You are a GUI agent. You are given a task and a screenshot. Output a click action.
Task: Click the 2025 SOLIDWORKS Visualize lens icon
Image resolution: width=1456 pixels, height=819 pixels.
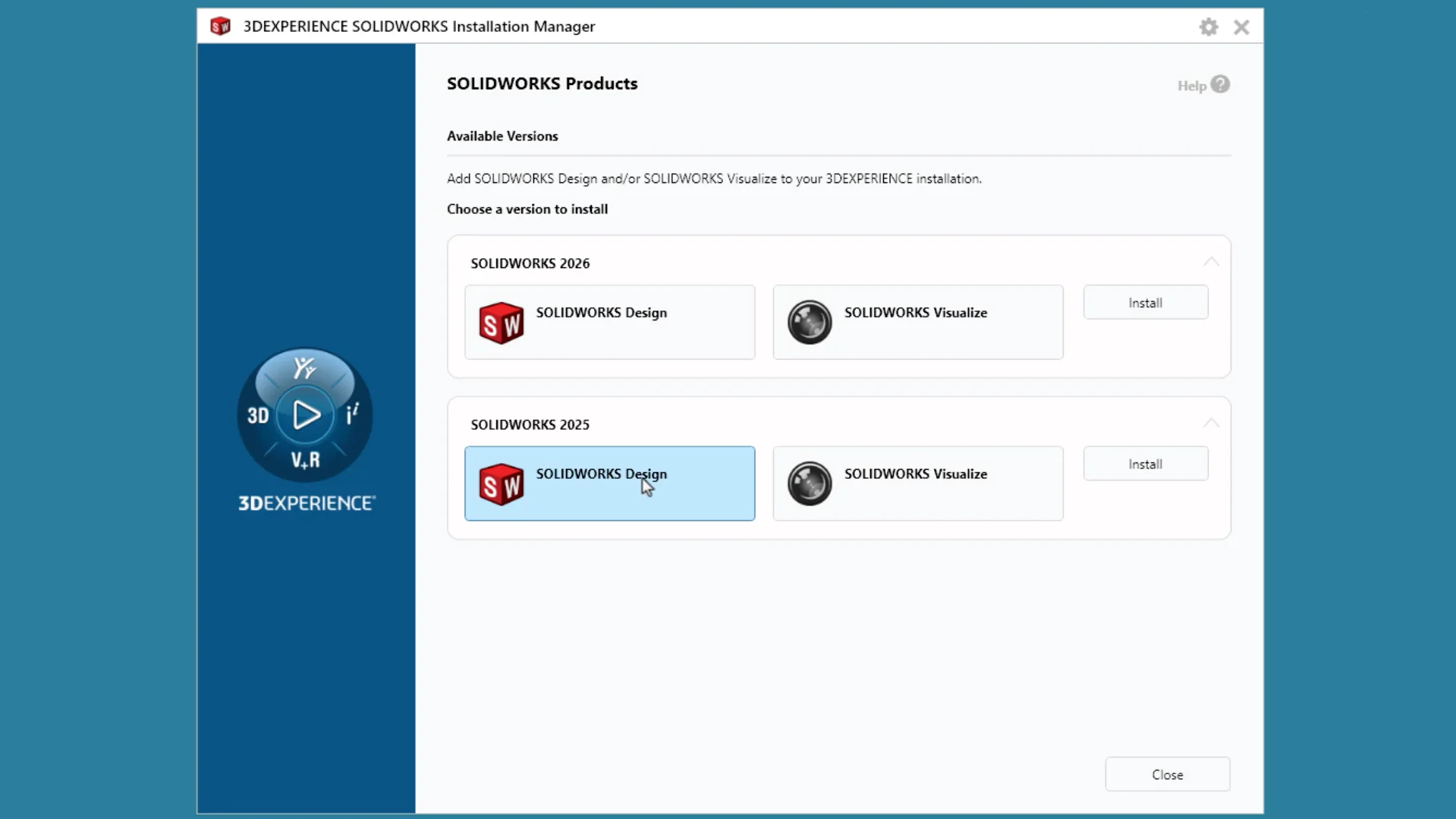click(x=810, y=484)
